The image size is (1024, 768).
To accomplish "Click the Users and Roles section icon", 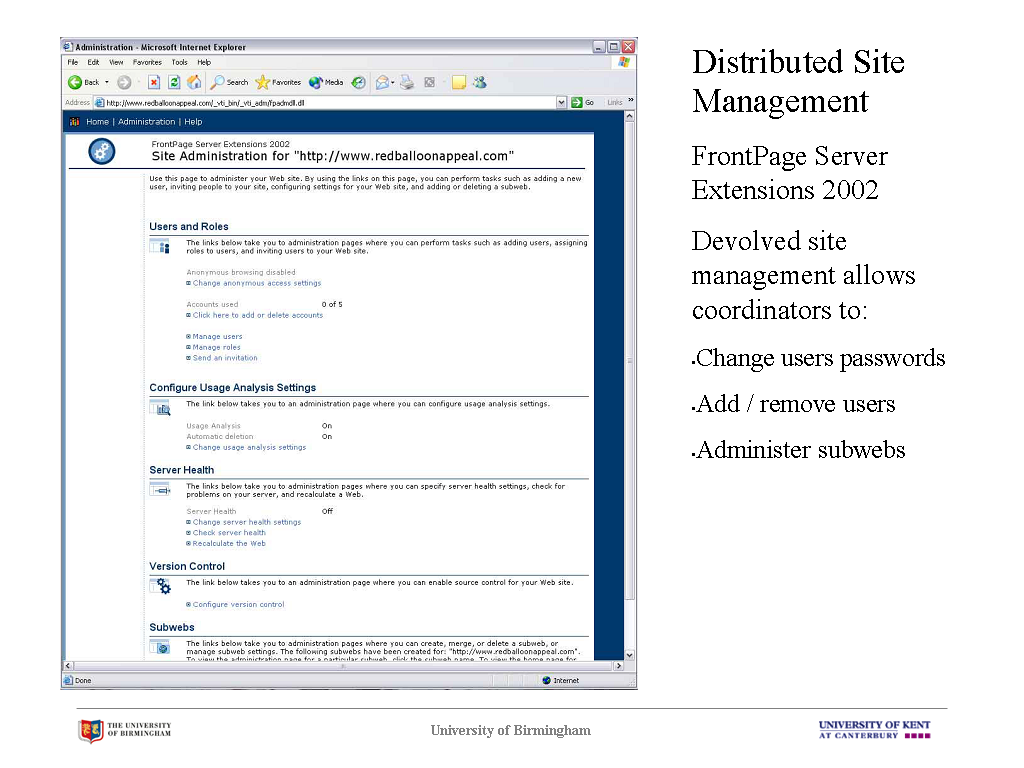I will [x=161, y=246].
